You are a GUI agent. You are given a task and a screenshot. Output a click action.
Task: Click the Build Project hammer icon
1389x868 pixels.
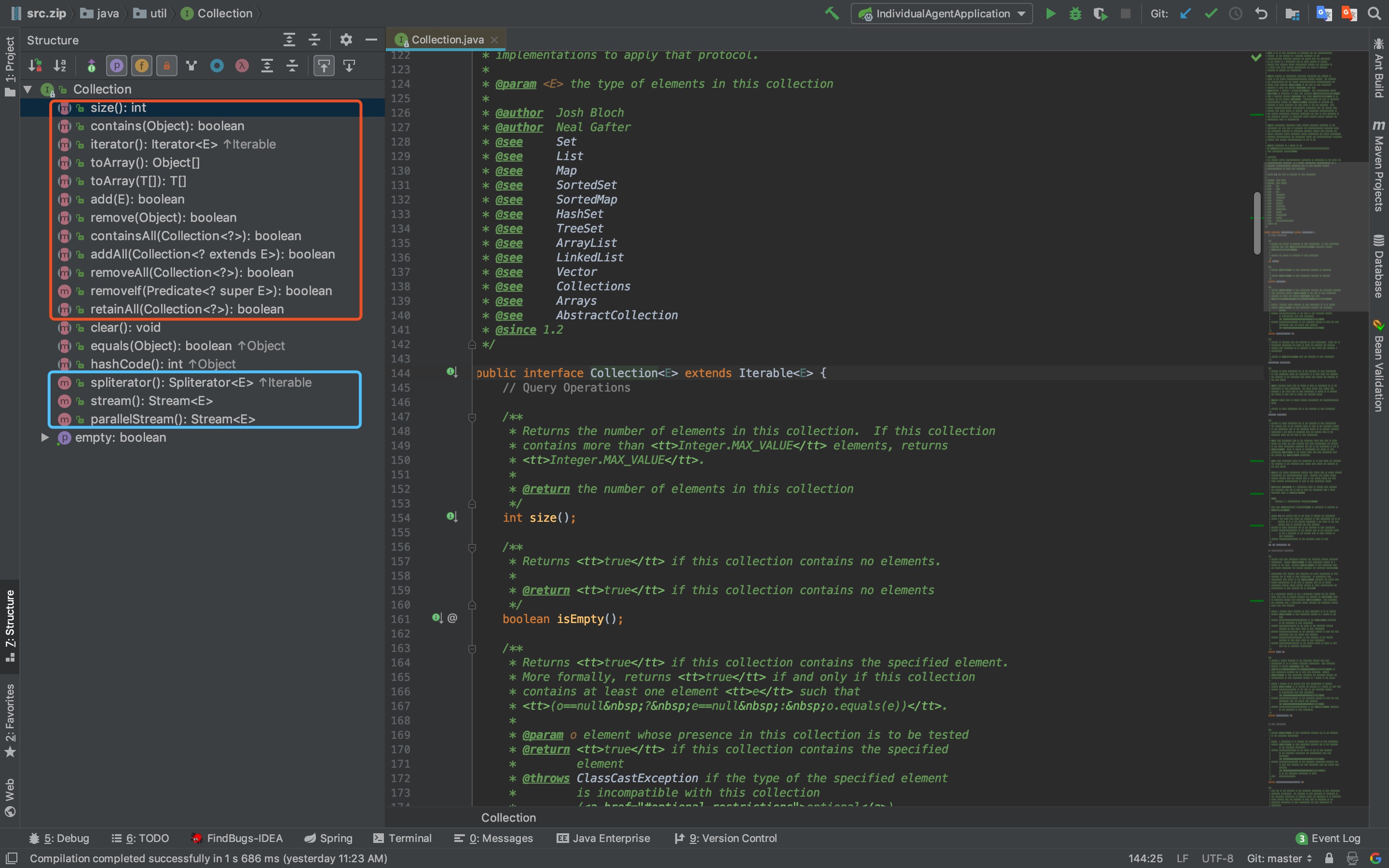[x=831, y=13]
